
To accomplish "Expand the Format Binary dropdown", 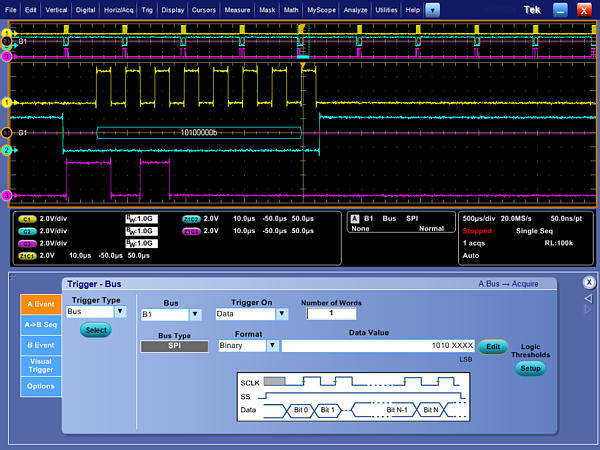I will coord(271,346).
